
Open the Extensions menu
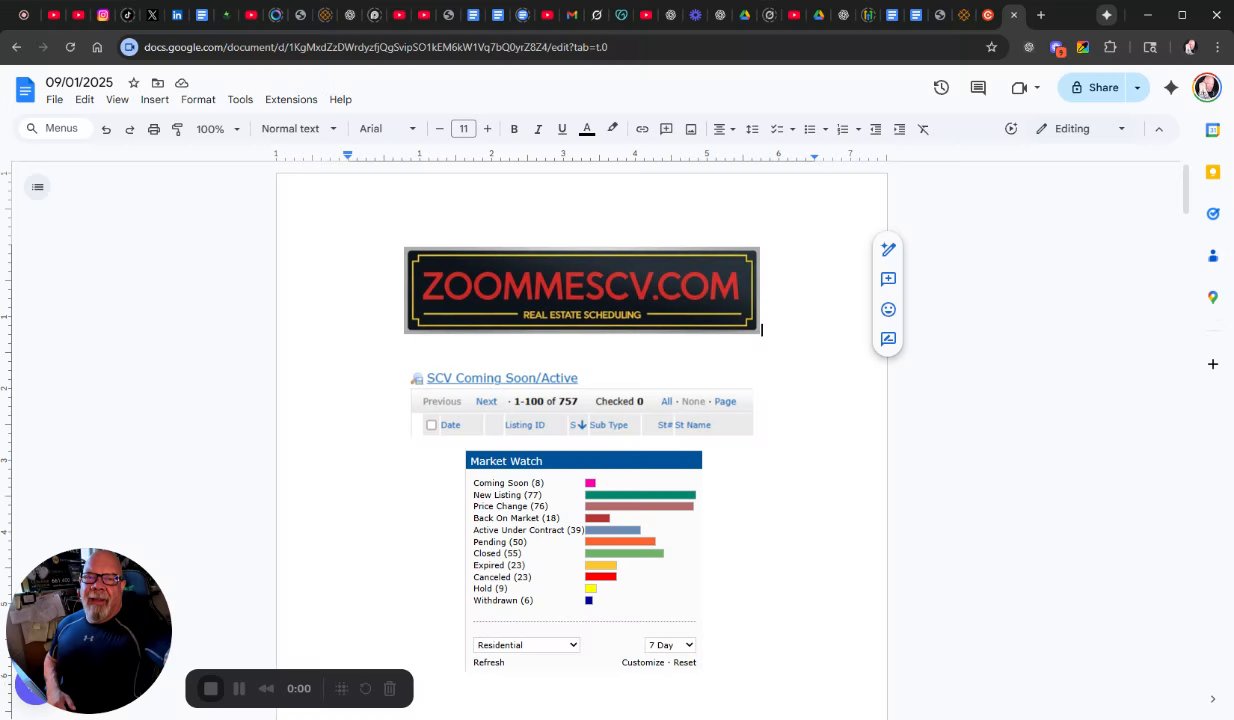(291, 100)
